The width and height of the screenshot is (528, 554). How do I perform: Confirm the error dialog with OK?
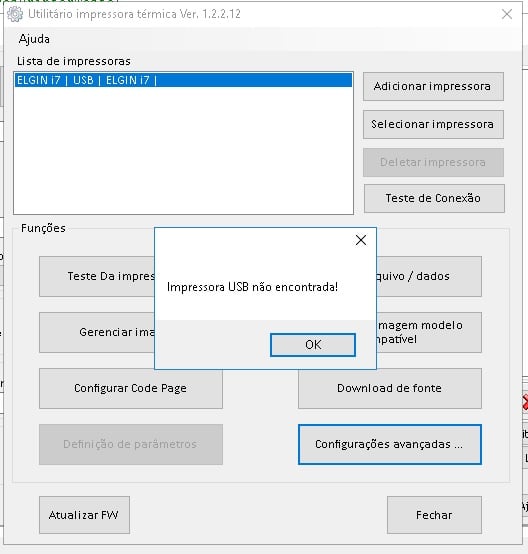coord(313,345)
